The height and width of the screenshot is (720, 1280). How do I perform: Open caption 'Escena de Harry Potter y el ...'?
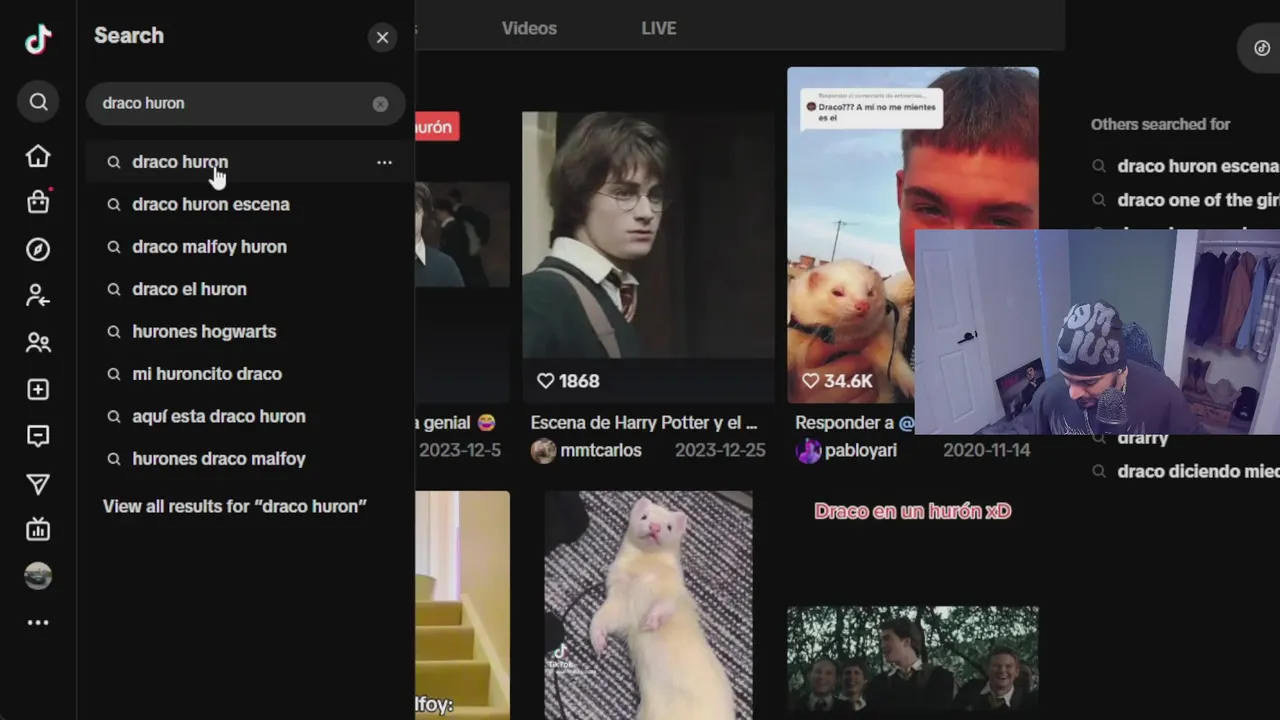pyautogui.click(x=644, y=423)
